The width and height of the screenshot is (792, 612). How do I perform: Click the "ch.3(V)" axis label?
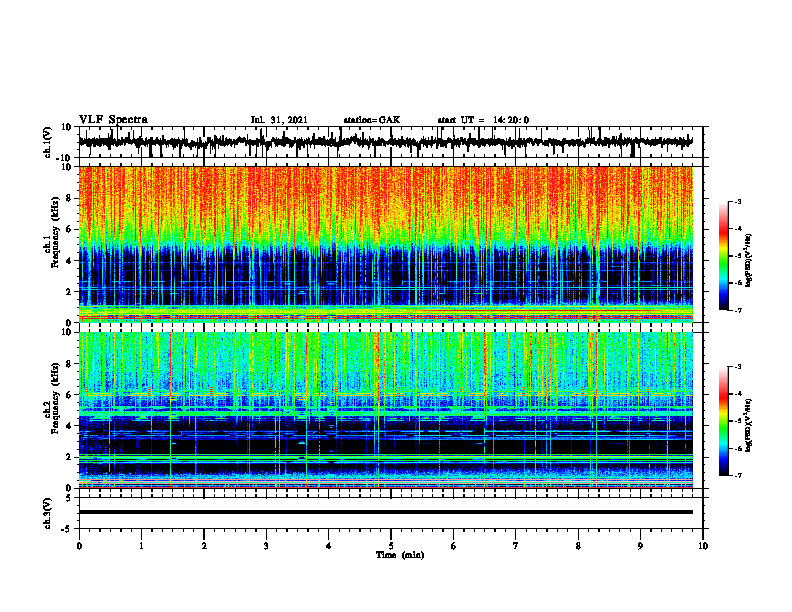(48, 513)
